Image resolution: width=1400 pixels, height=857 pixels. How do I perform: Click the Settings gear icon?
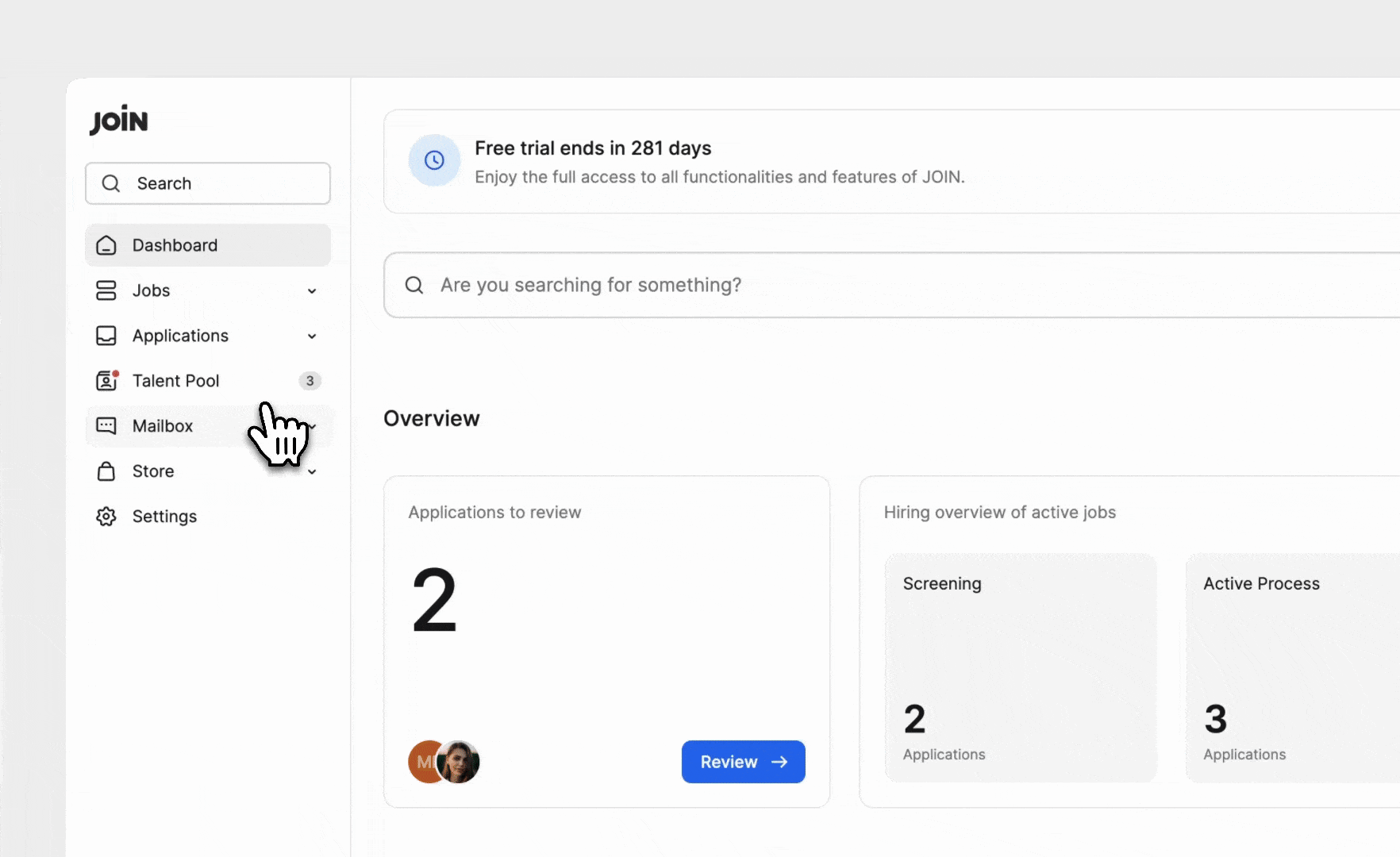coord(106,517)
